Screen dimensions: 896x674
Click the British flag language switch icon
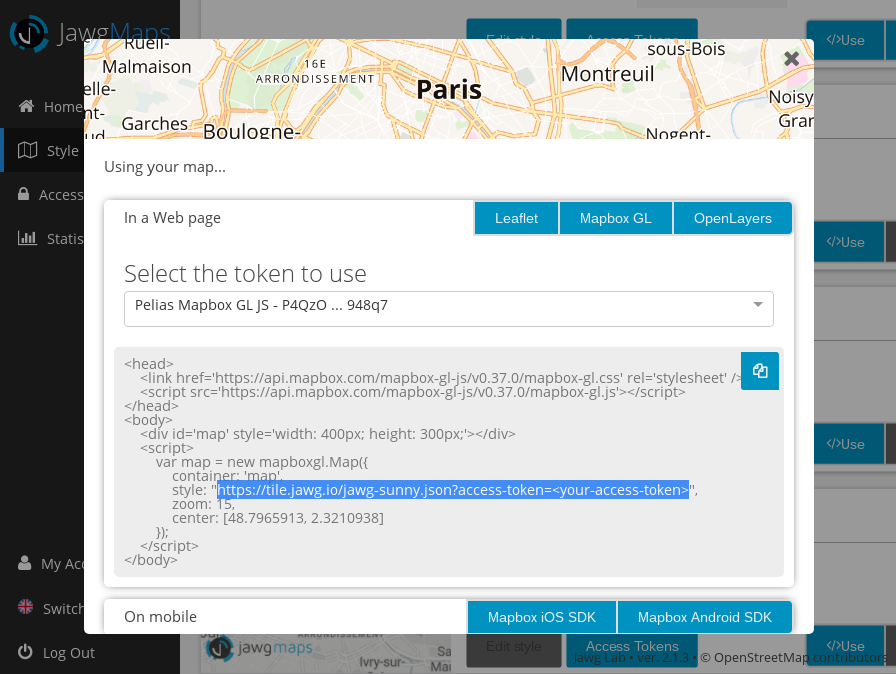(x=25, y=608)
